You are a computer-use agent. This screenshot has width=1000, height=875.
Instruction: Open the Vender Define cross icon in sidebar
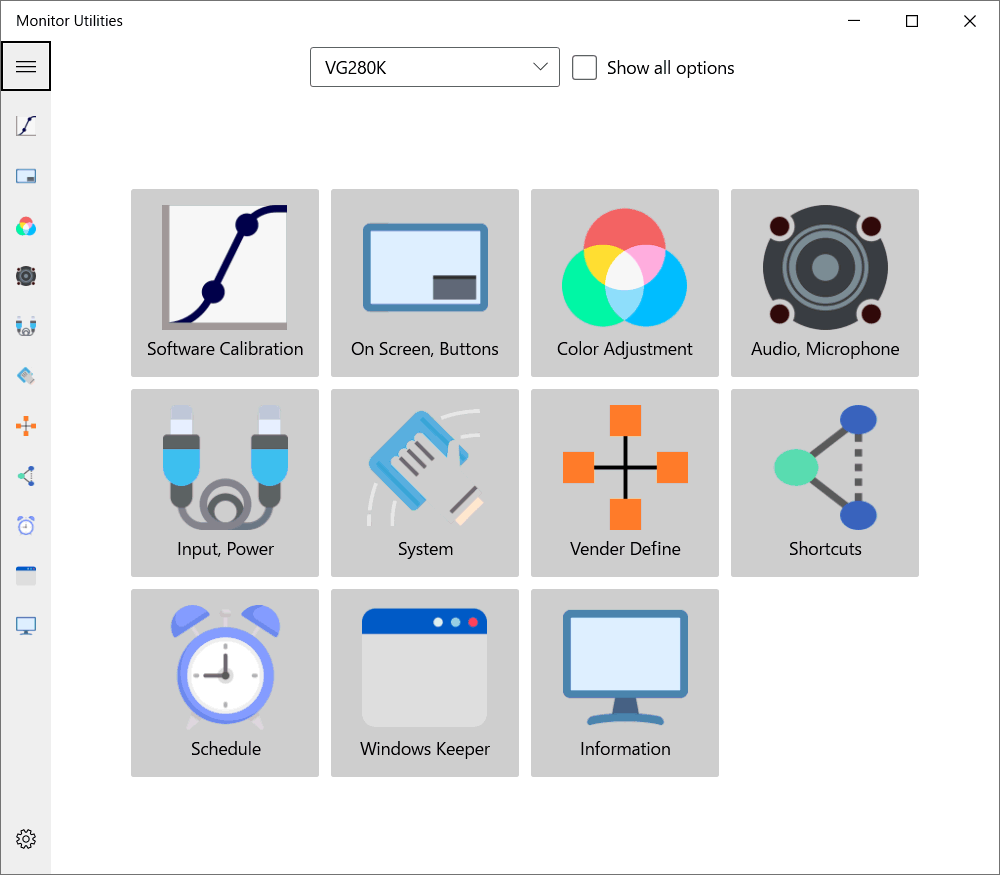26,425
